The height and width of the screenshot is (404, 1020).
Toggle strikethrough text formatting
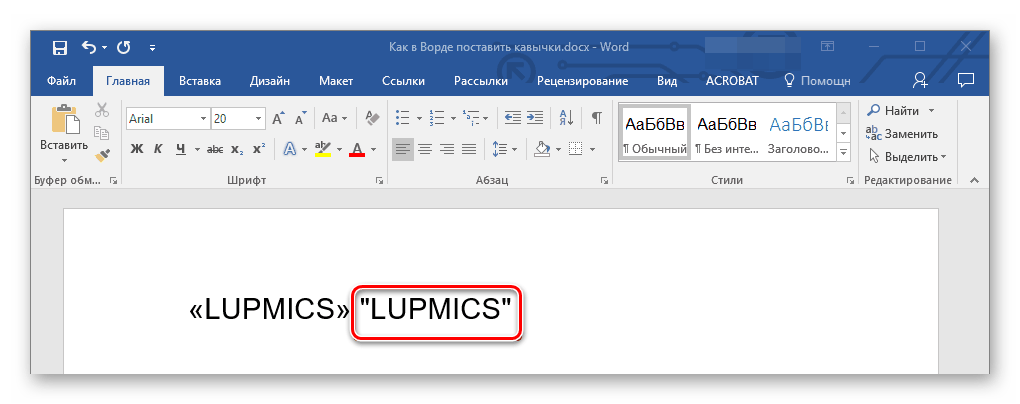coord(212,150)
